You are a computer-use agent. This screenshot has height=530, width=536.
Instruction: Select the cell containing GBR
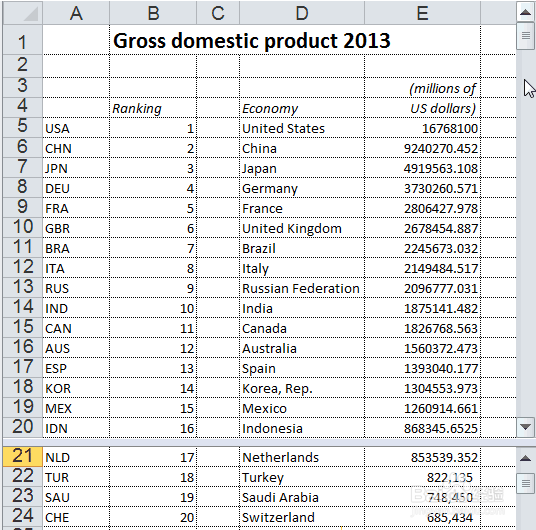point(76,228)
